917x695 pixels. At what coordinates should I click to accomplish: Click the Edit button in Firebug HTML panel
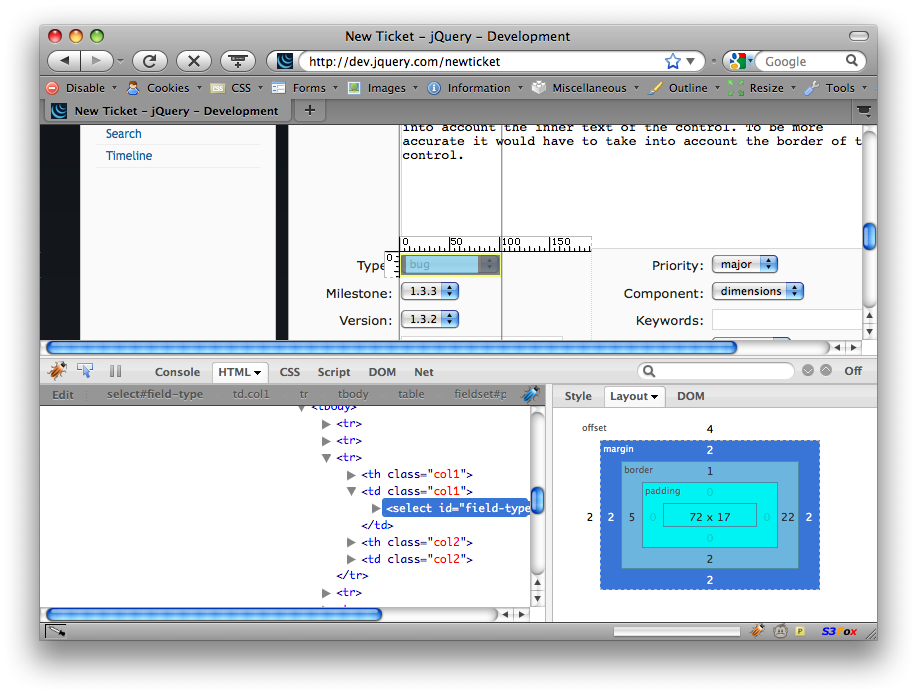[63, 395]
